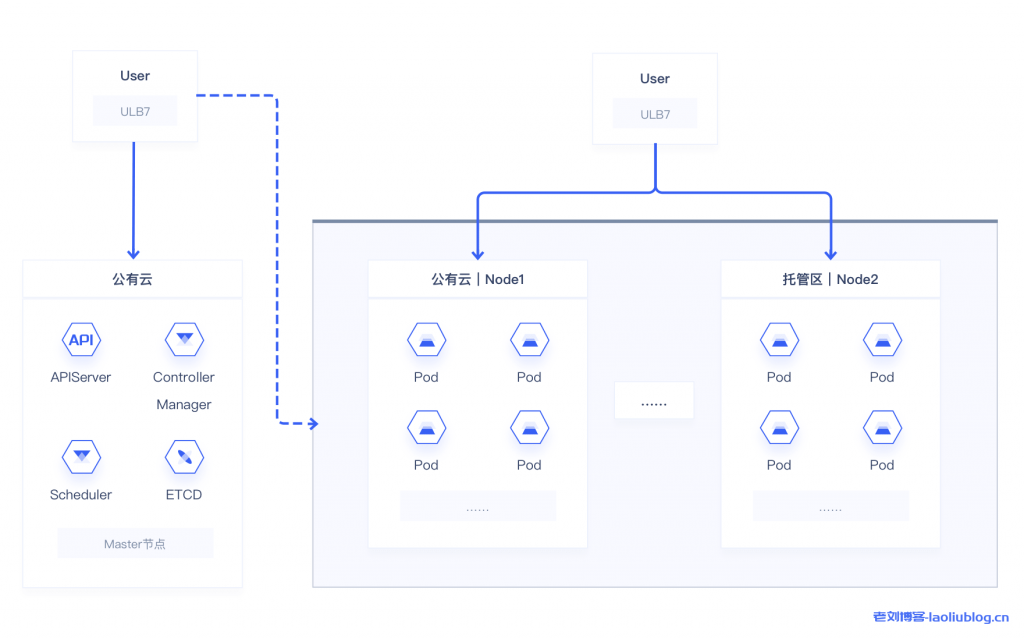Viewport: 1024px width, 639px height.
Task: Select the ETCD hexagon icon
Action: pyautogui.click(x=184, y=457)
